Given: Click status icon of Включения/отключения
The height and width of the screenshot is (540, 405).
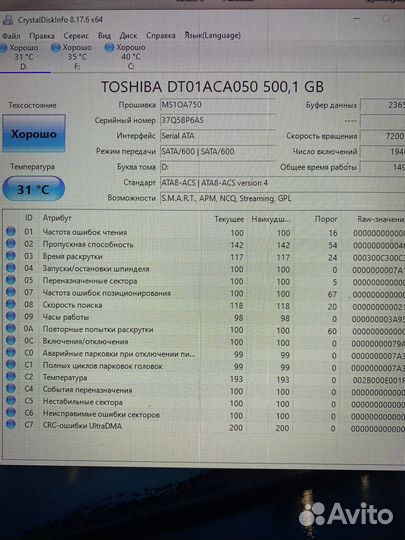Looking at the screenshot, I should [11, 341].
